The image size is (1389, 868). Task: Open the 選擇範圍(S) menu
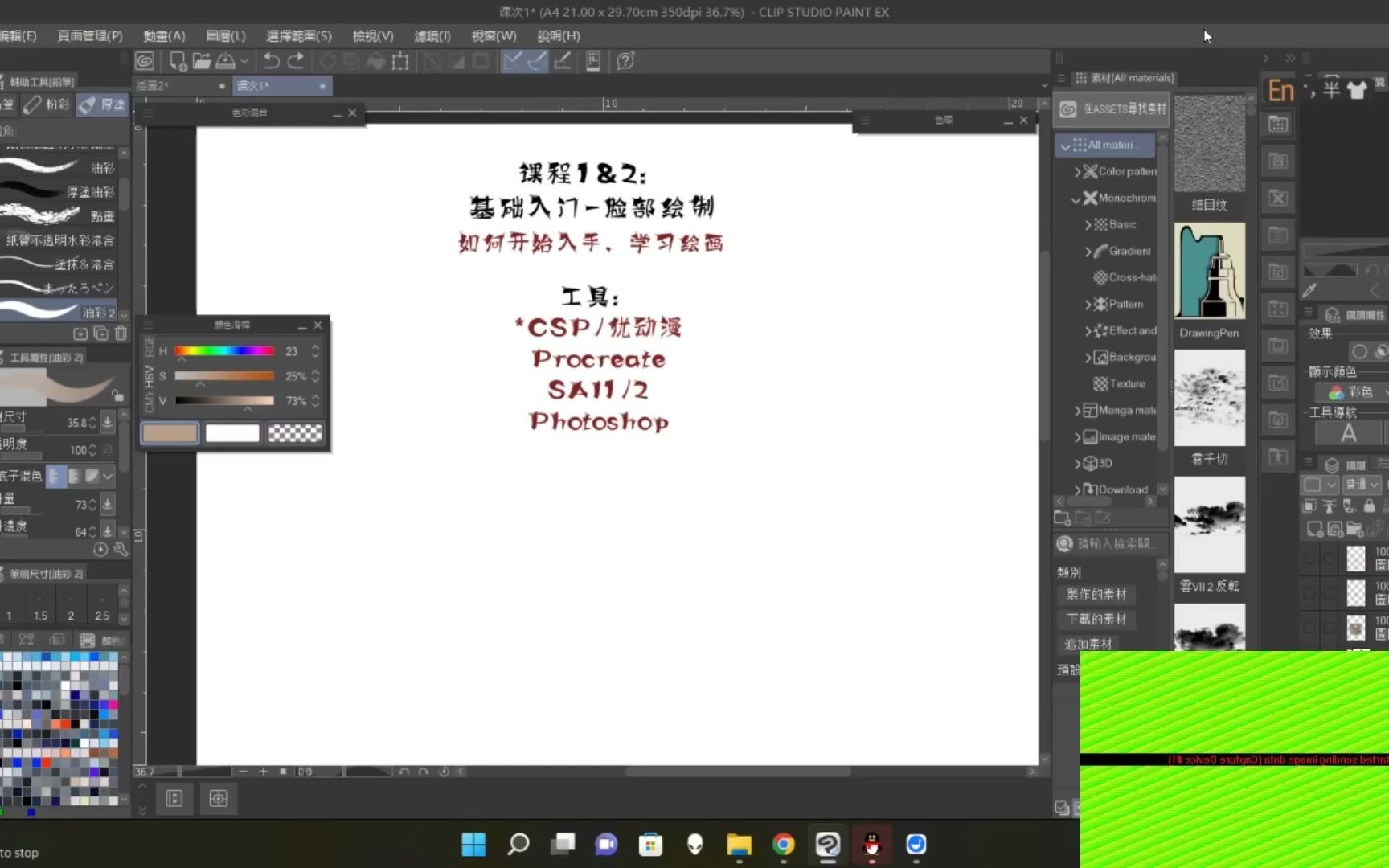[x=299, y=35]
